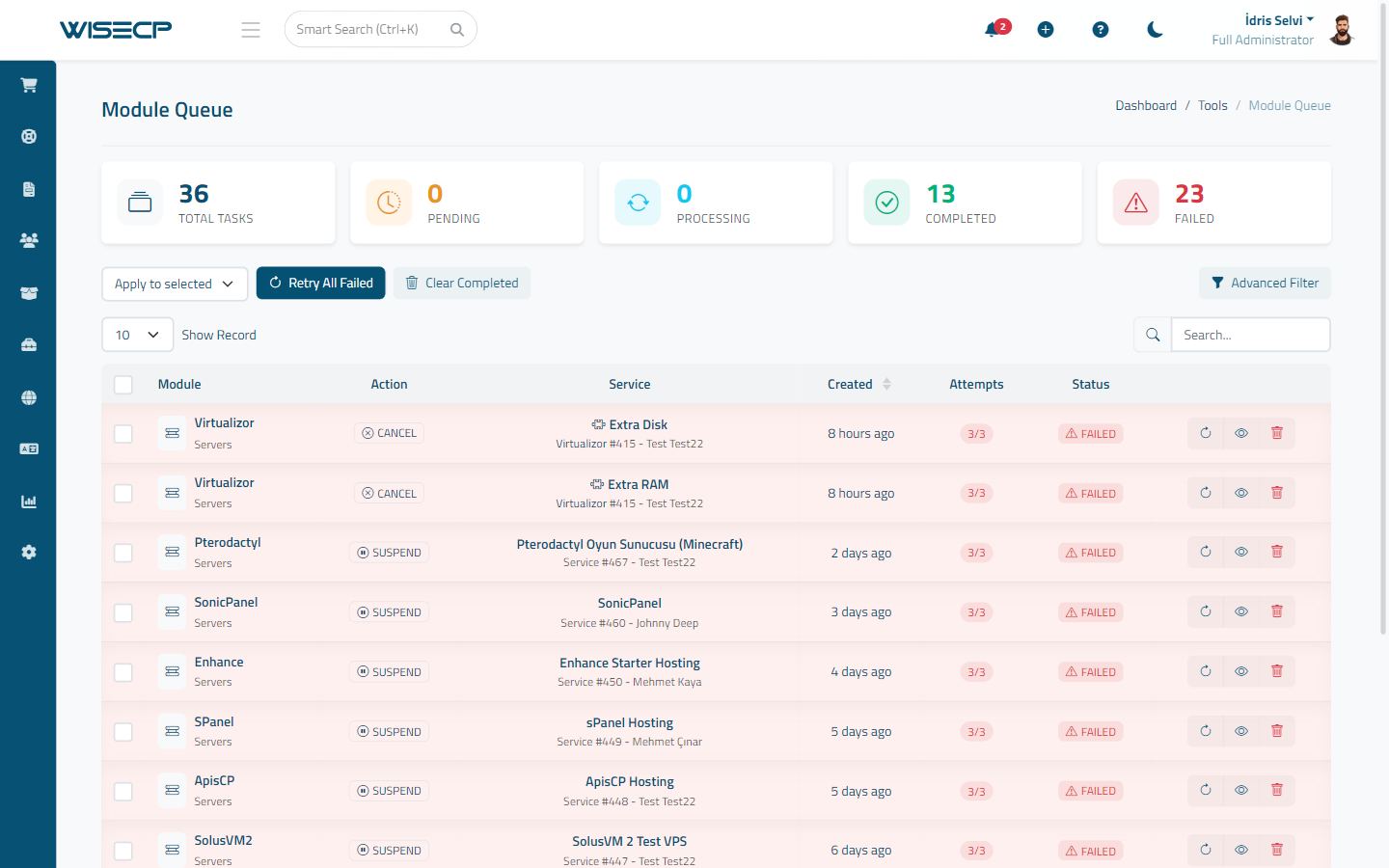Click the Extra Disk service name
This screenshot has width=1389, height=868.
638,424
